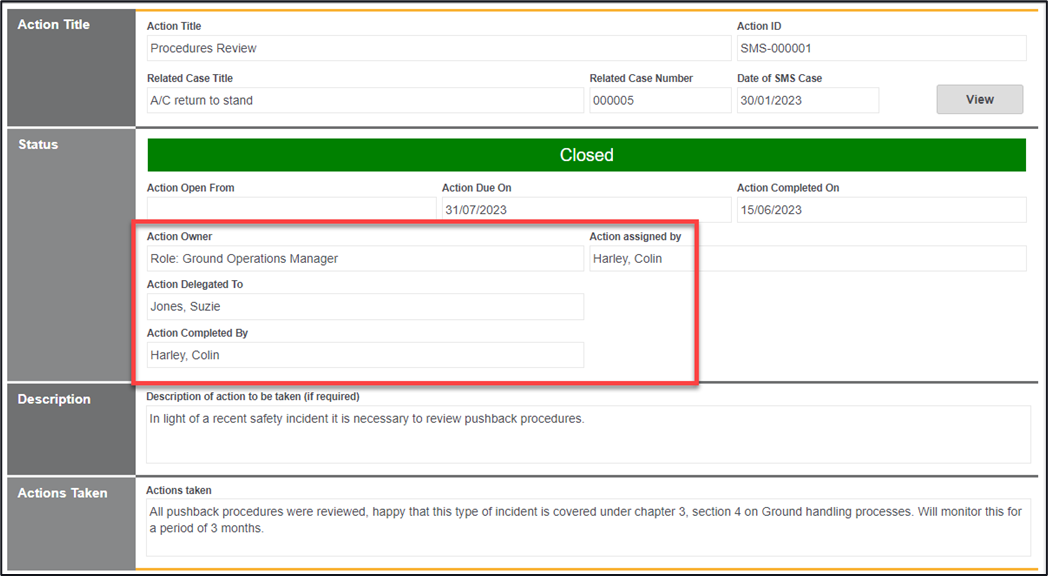Select the Status section header

(38, 145)
